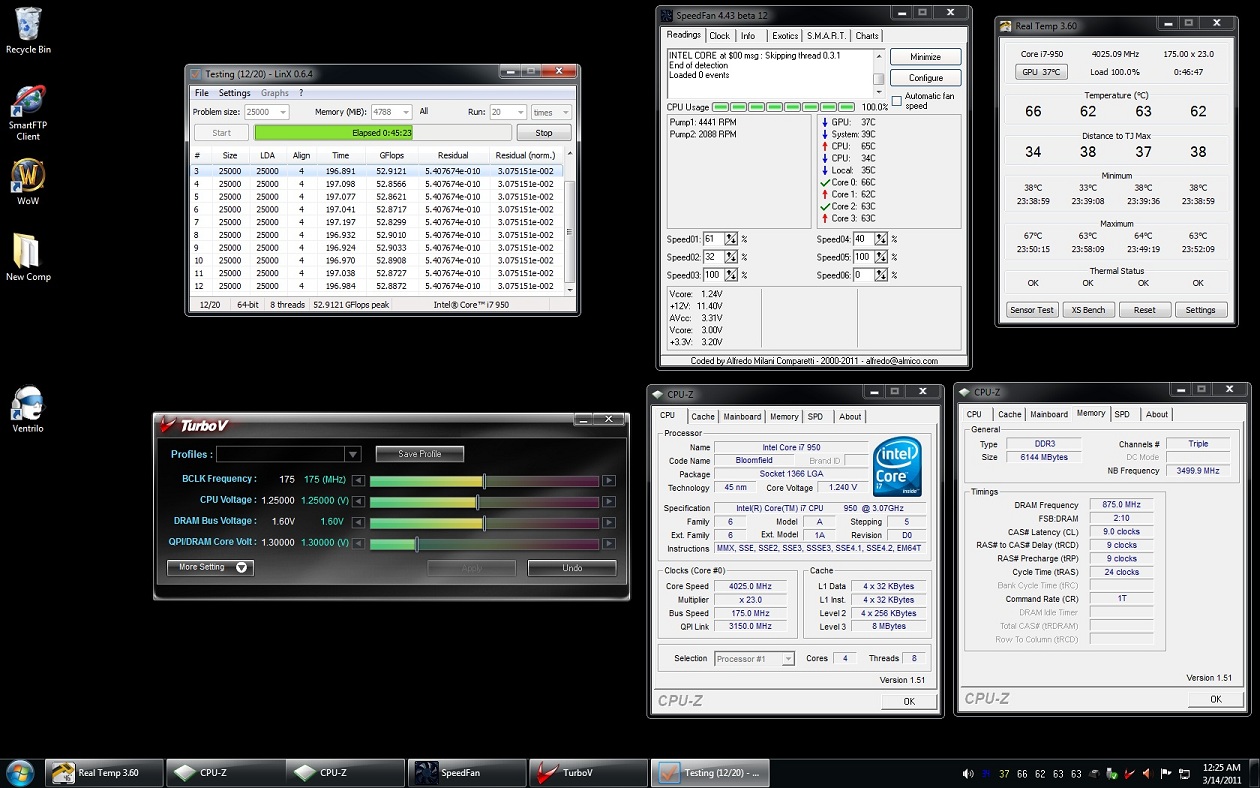1260x788 pixels.
Task: Click the Windows Start orb
Action: [x=19, y=772]
